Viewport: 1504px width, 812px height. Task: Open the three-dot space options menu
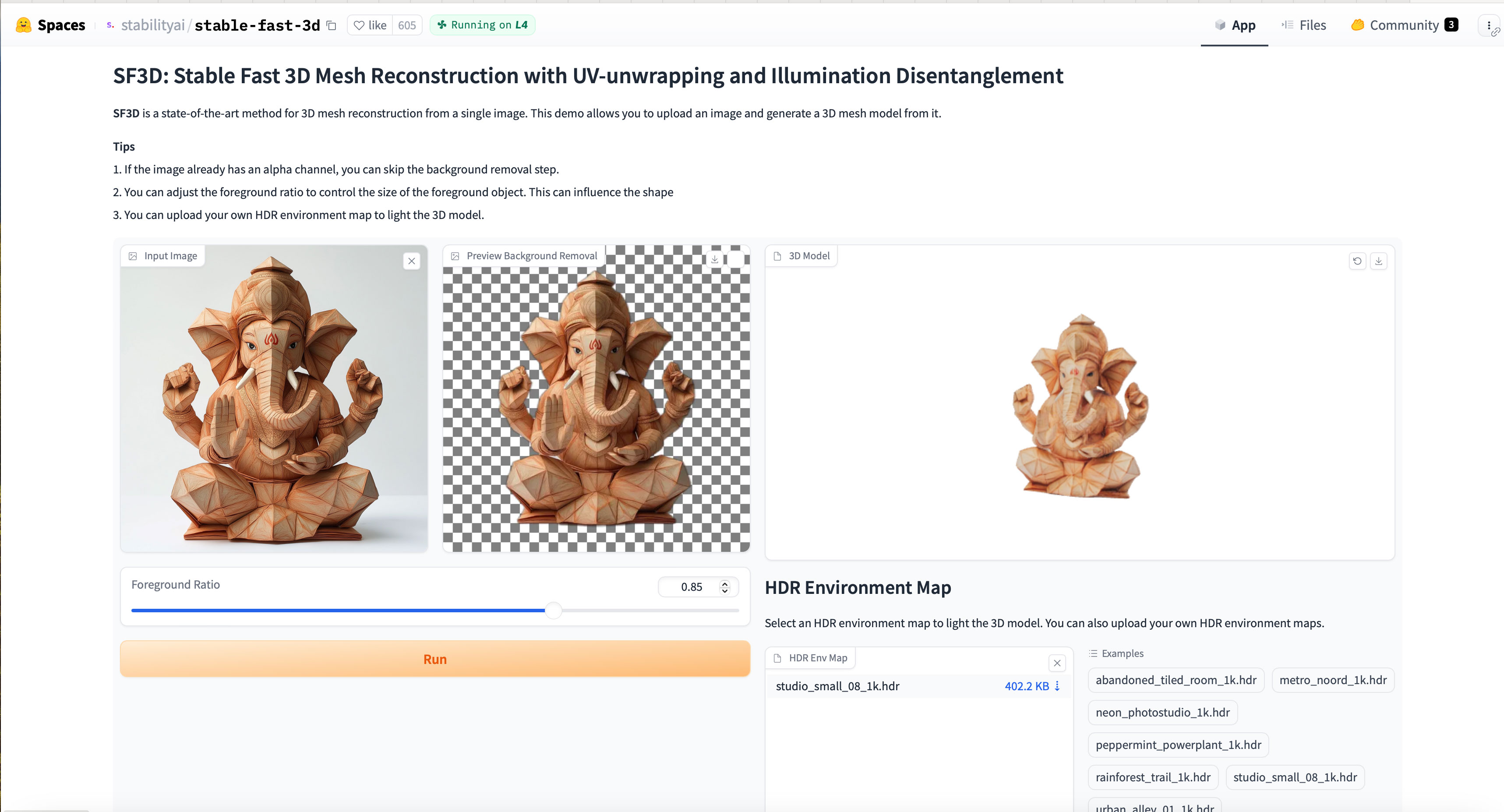tap(1490, 25)
